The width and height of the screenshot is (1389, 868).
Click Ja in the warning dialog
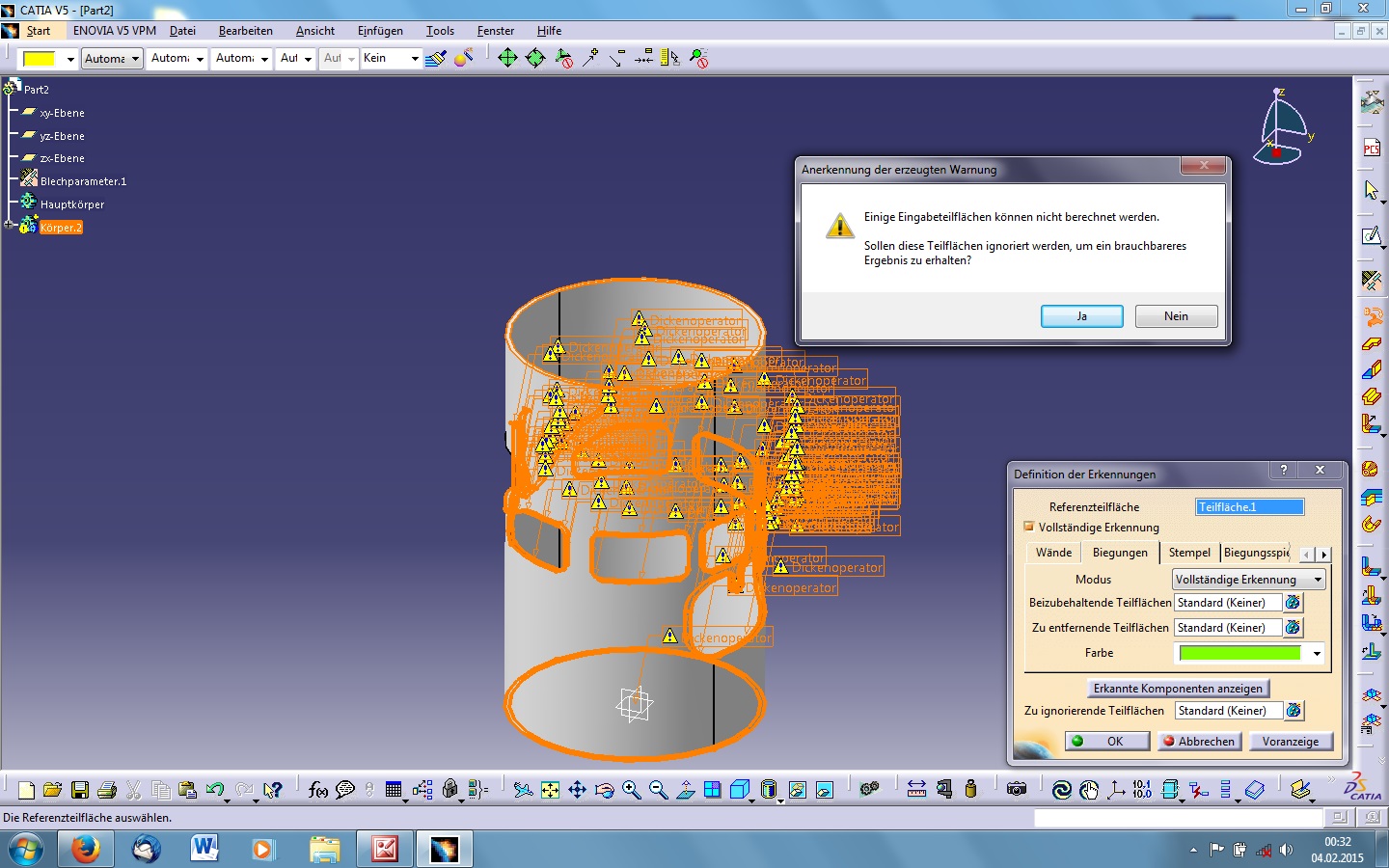[1081, 316]
